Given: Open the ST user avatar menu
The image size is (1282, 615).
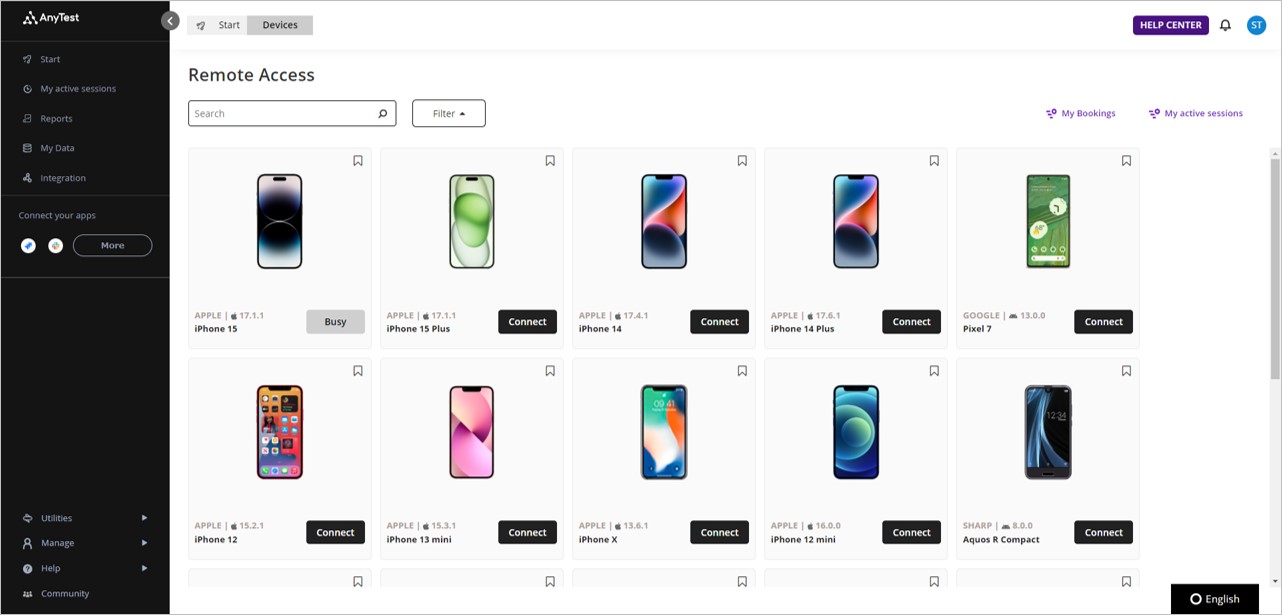Looking at the screenshot, I should (1256, 25).
